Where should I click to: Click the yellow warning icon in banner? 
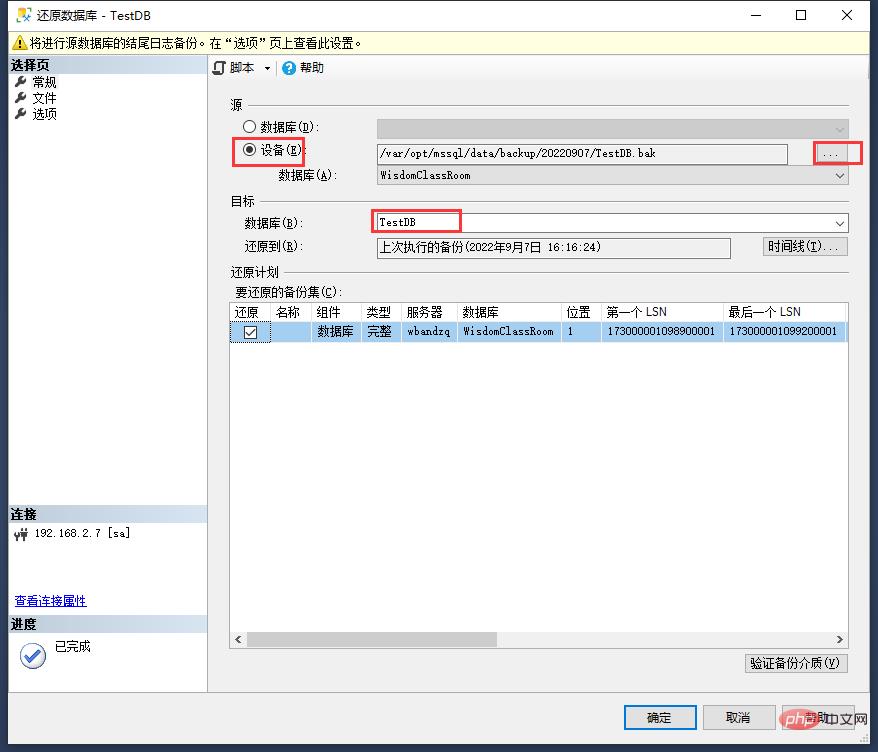[18, 43]
